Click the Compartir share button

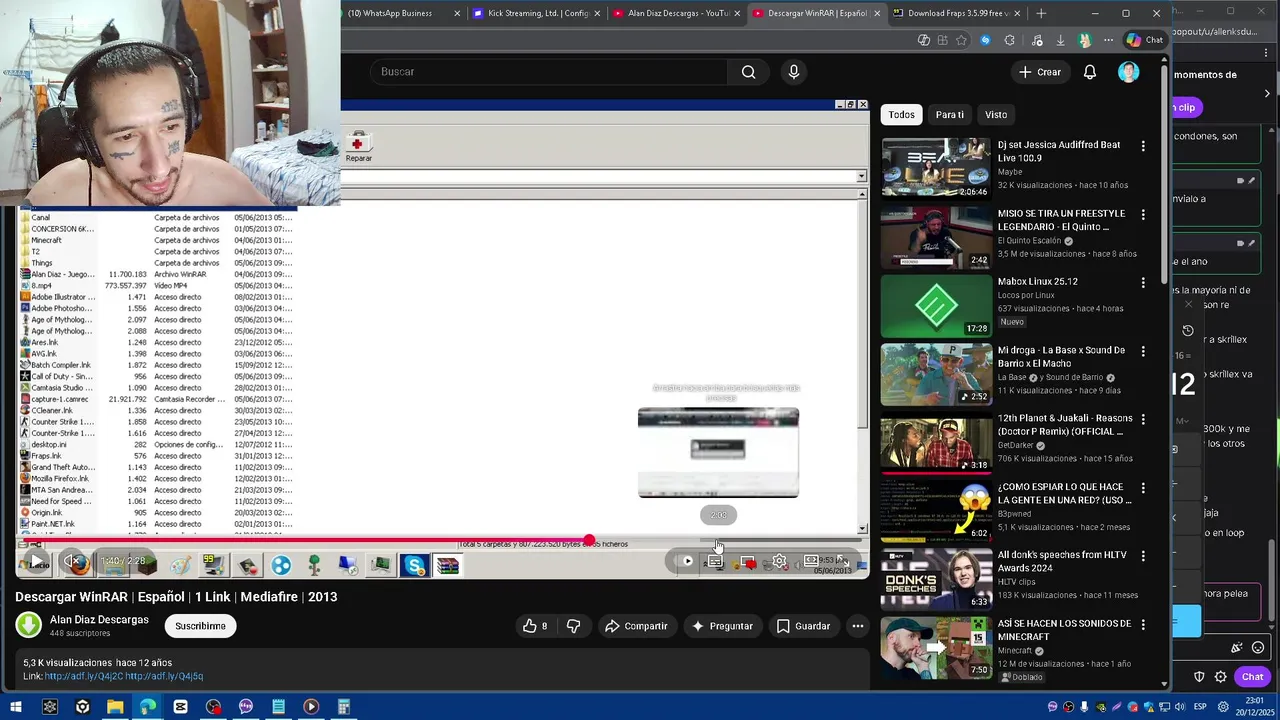(x=636, y=626)
